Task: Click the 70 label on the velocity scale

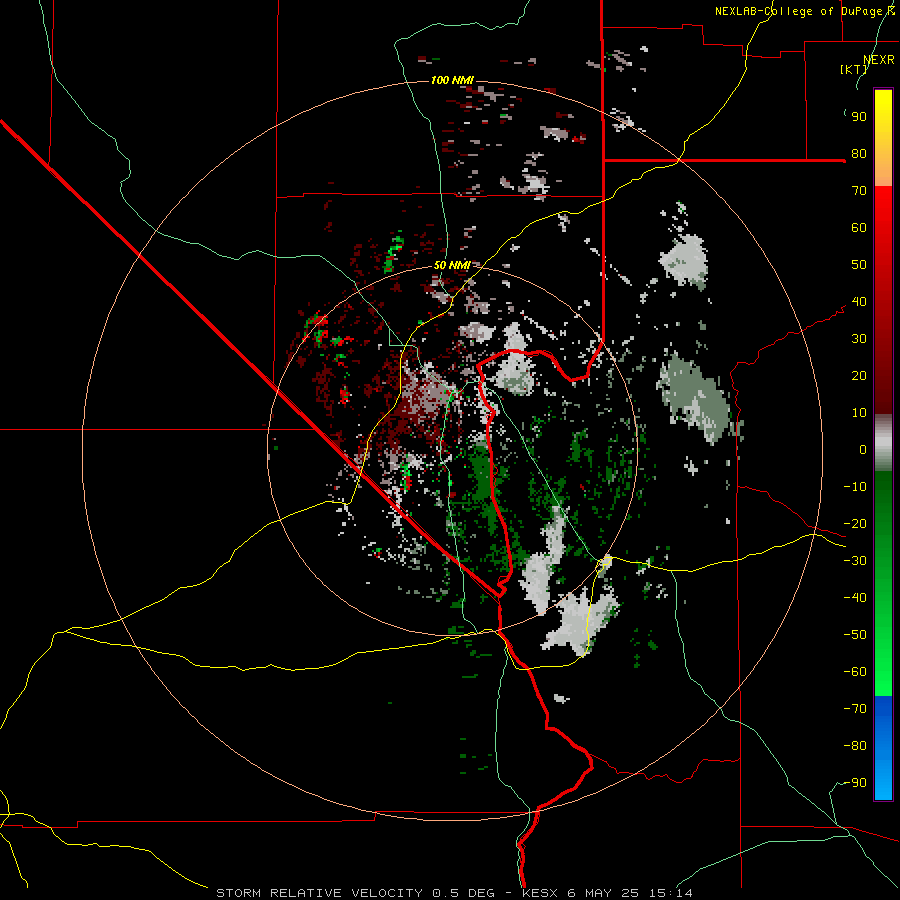Action: point(859,191)
